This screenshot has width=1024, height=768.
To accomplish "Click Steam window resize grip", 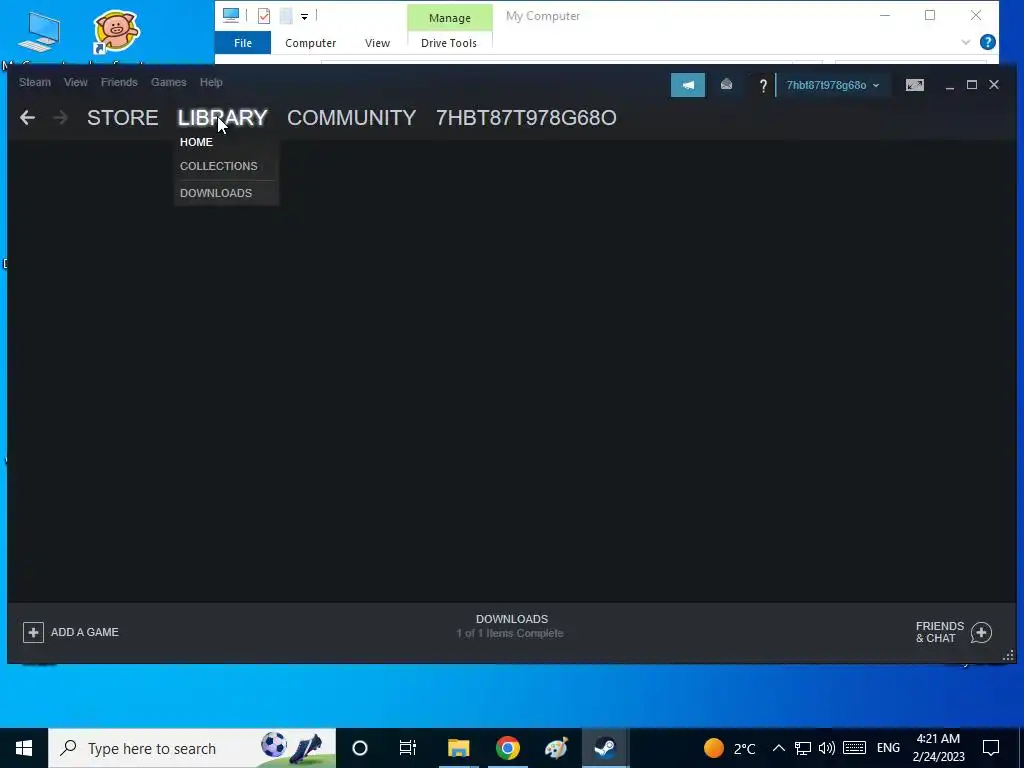I will [1008, 655].
